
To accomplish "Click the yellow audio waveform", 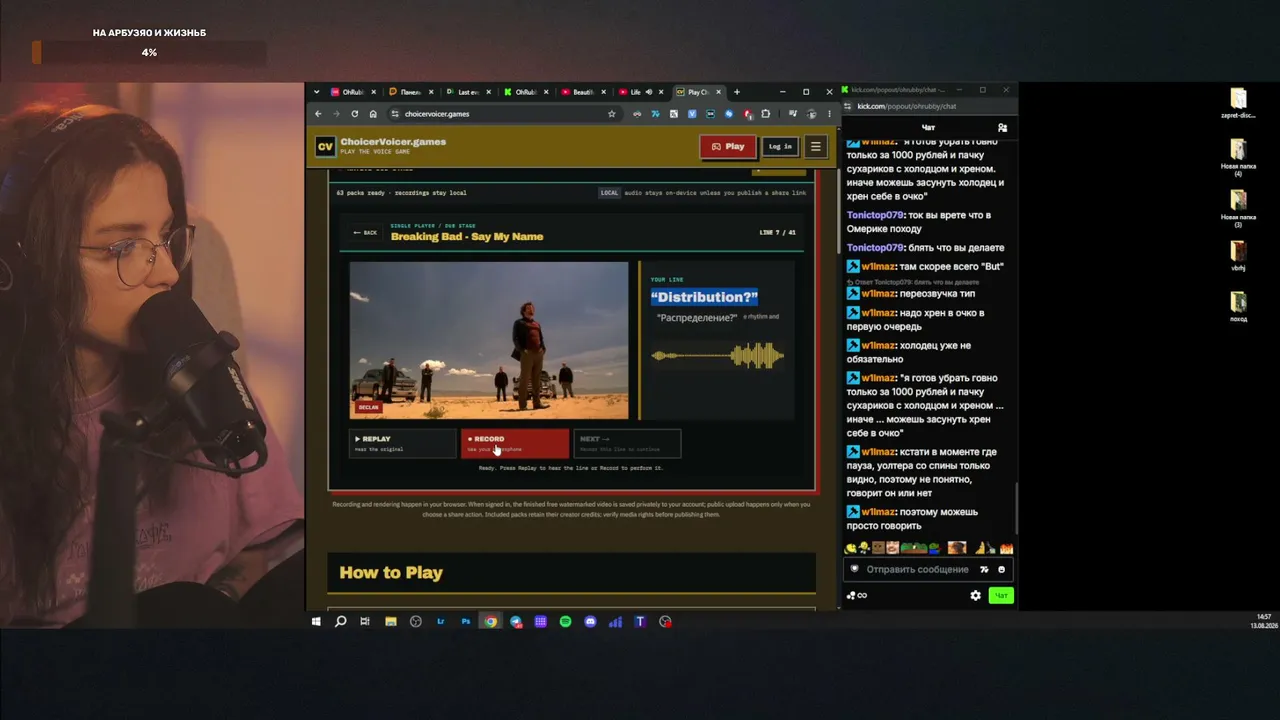I will click(x=717, y=355).
